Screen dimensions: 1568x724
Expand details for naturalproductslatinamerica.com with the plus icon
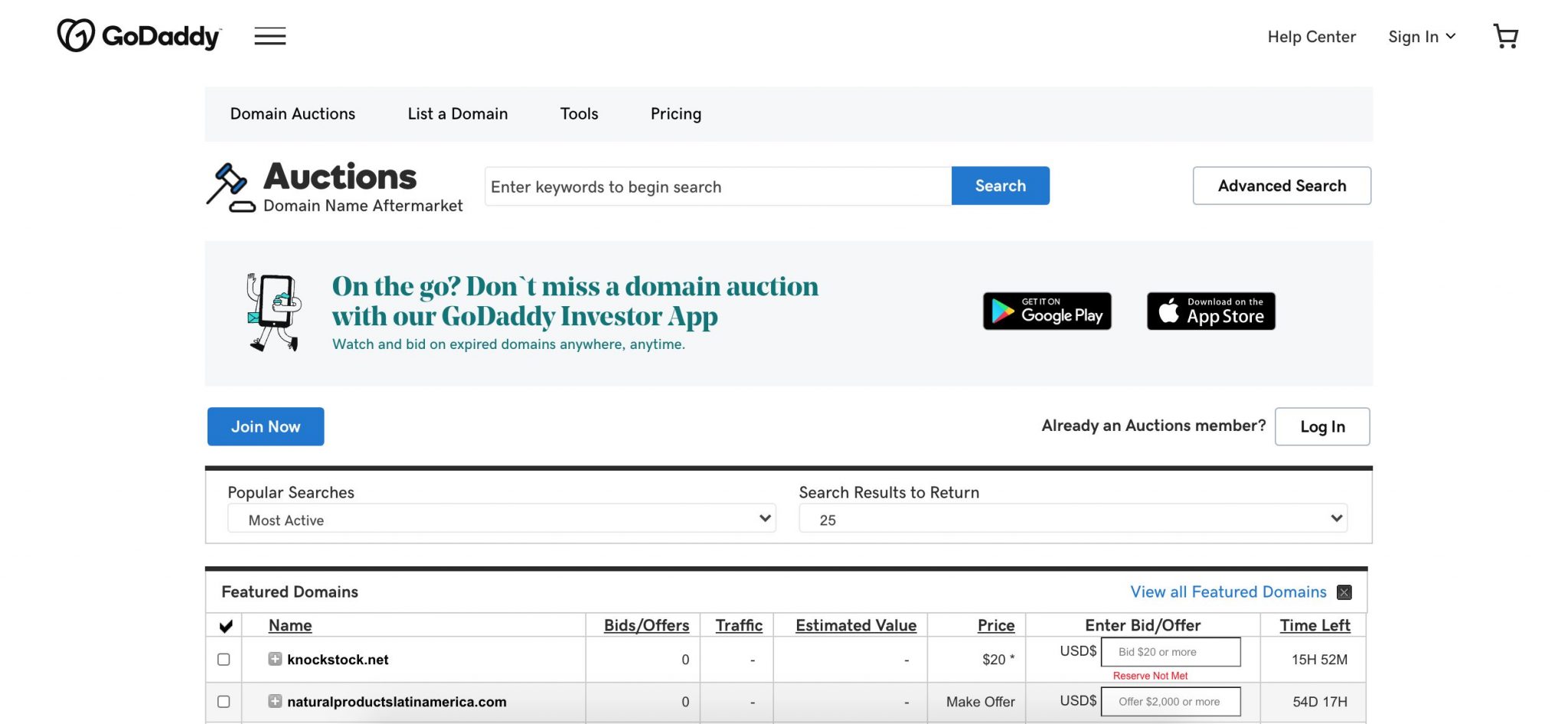275,701
